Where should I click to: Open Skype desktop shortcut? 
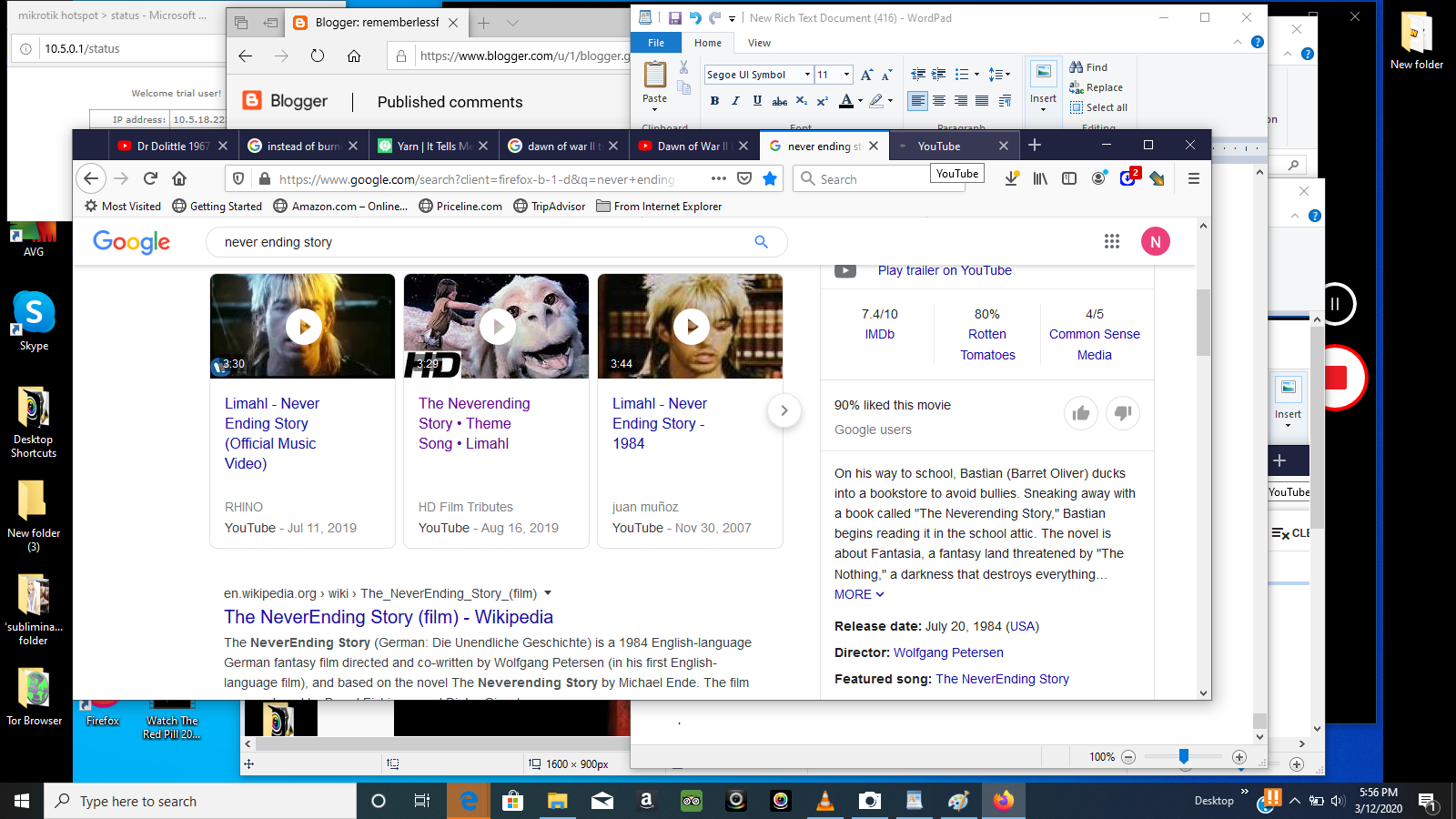pos(34,320)
